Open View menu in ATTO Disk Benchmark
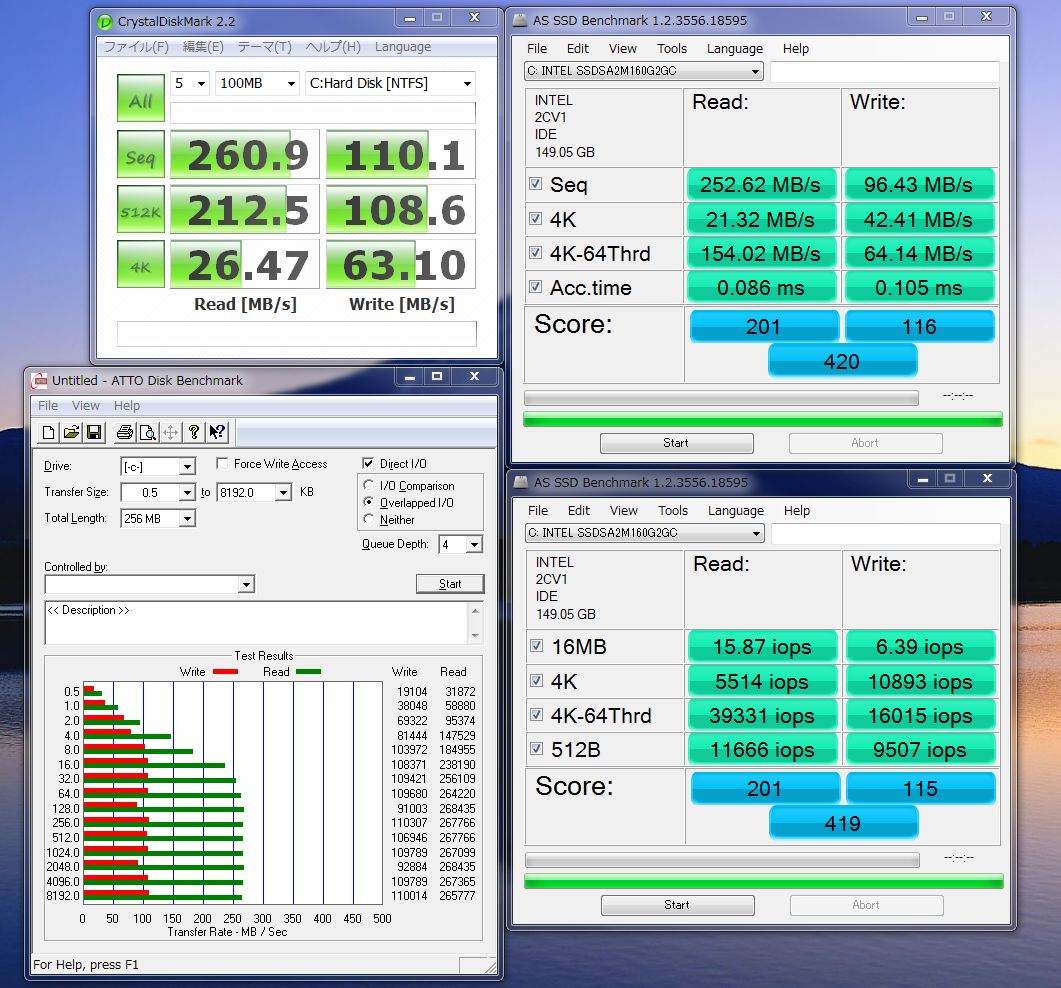This screenshot has width=1061, height=988. tap(86, 405)
